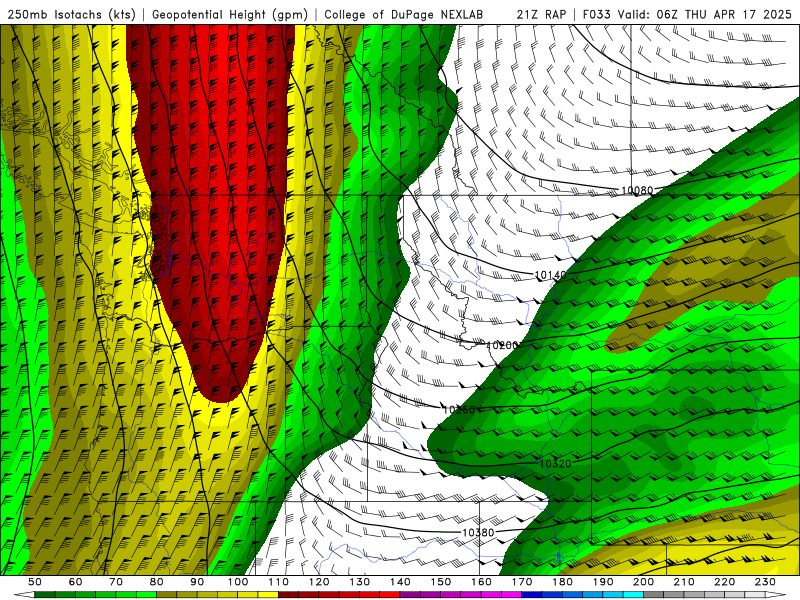Click the cyan swatch left of 200
The width and height of the screenshot is (800, 600).
click(x=633, y=595)
